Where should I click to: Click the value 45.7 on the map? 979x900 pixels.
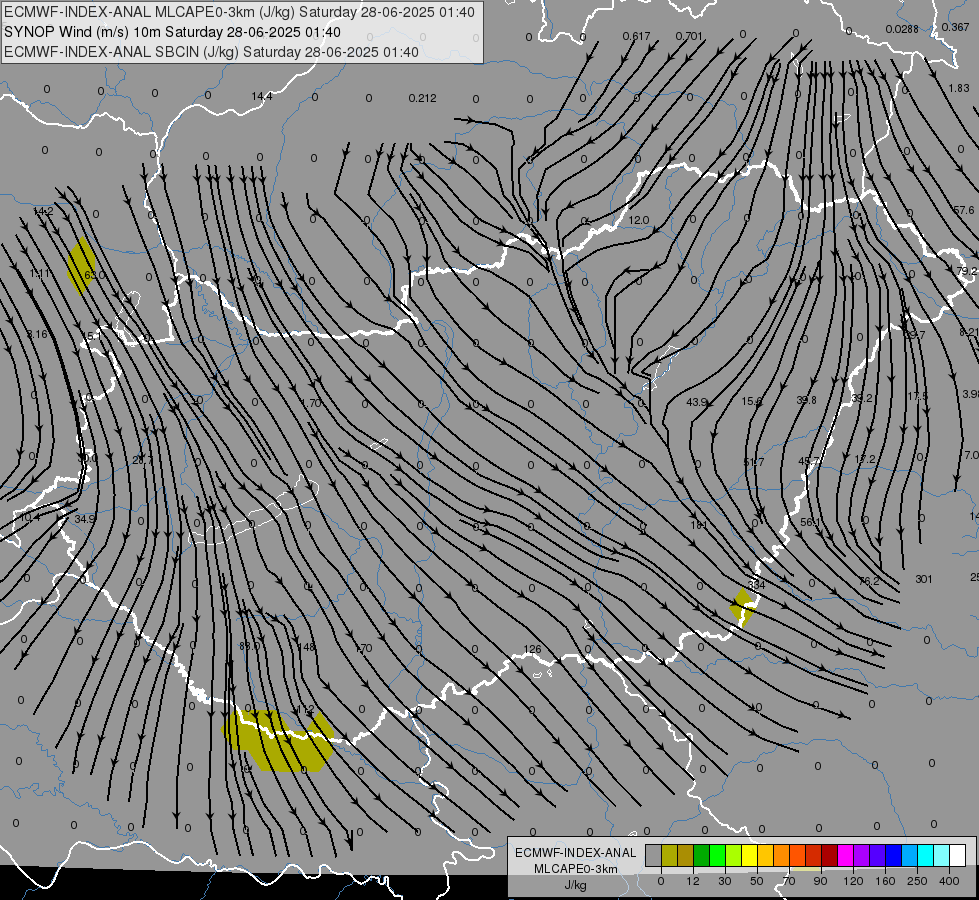pyautogui.click(x=809, y=461)
